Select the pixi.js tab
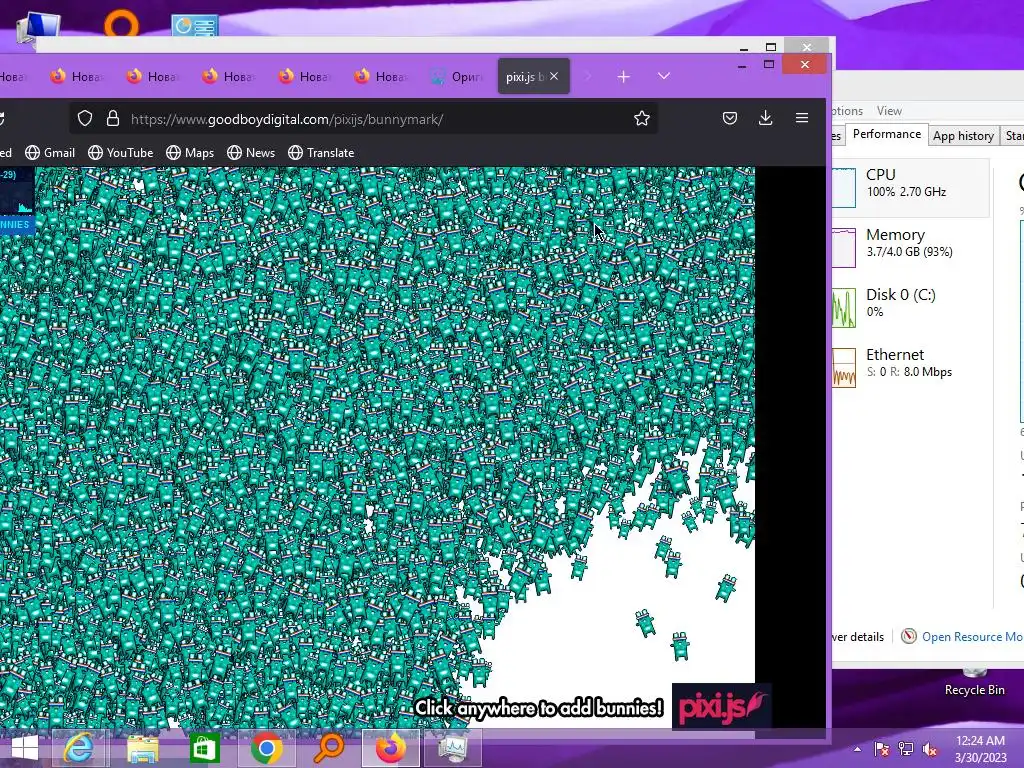Image resolution: width=1024 pixels, height=768 pixels. [x=524, y=76]
